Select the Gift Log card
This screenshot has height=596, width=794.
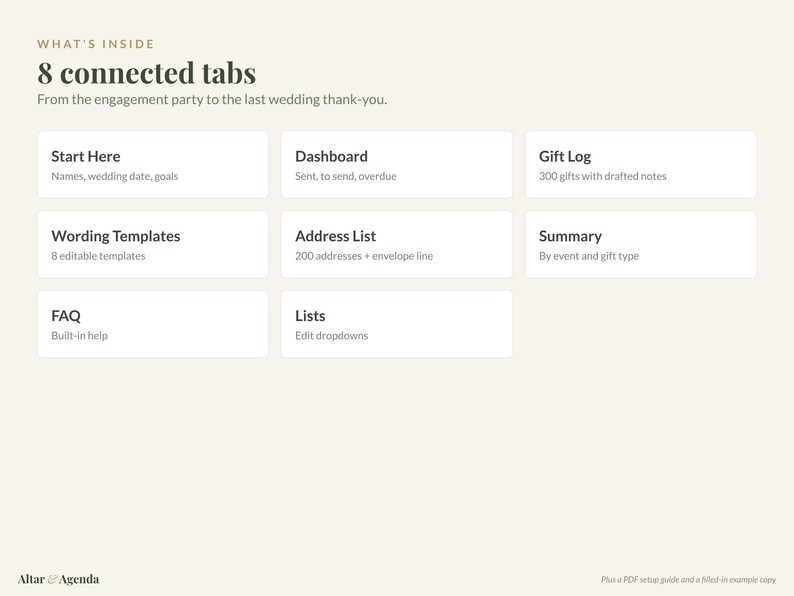641,165
